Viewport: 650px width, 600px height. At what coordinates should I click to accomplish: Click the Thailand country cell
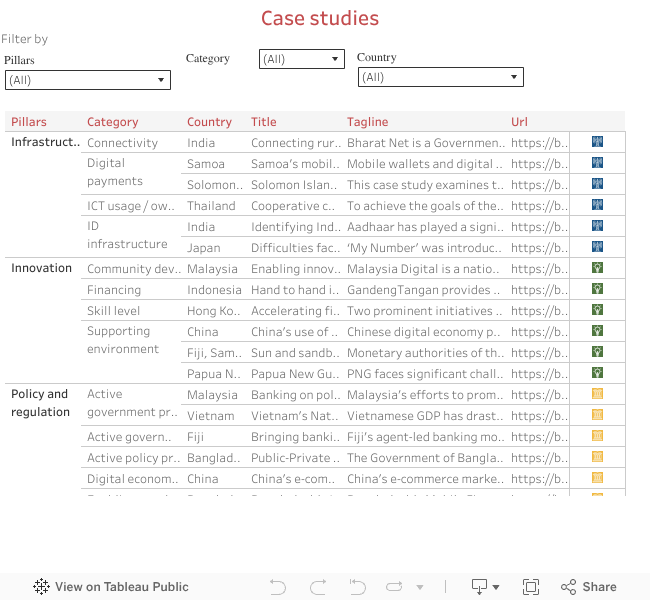(x=211, y=206)
